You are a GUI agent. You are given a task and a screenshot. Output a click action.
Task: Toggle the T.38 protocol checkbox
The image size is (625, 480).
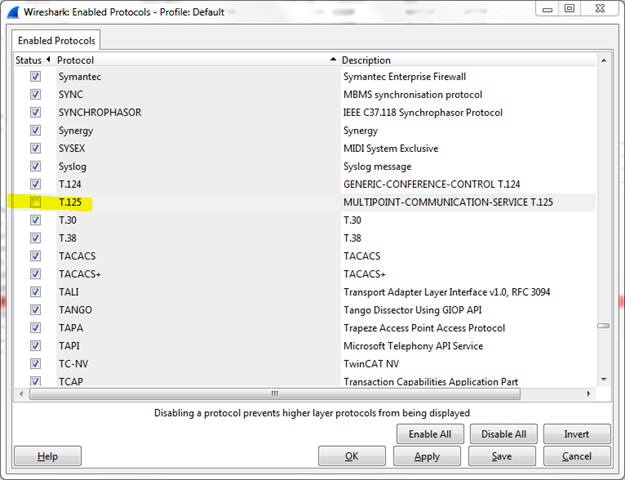[35, 238]
